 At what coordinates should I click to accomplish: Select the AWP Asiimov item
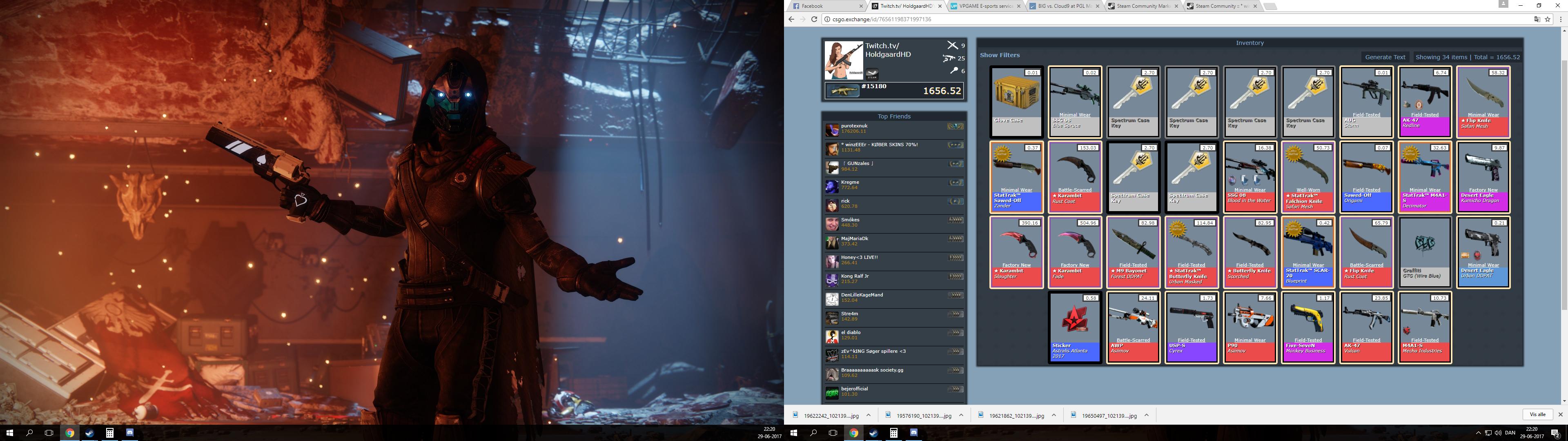pyautogui.click(x=1133, y=327)
